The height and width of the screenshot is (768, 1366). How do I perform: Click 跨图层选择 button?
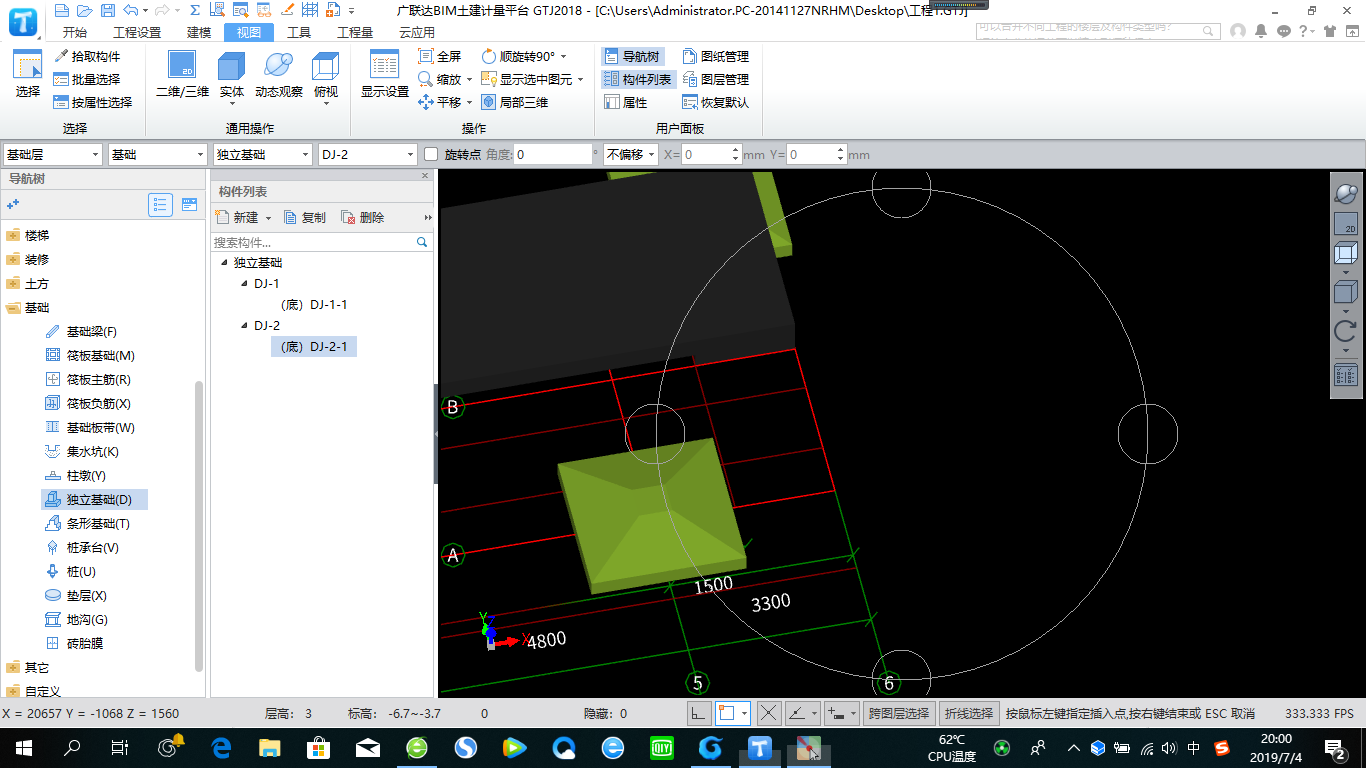899,713
